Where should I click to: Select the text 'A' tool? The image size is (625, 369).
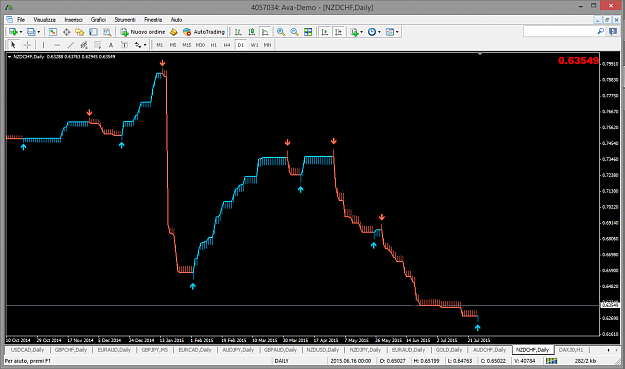coord(111,45)
